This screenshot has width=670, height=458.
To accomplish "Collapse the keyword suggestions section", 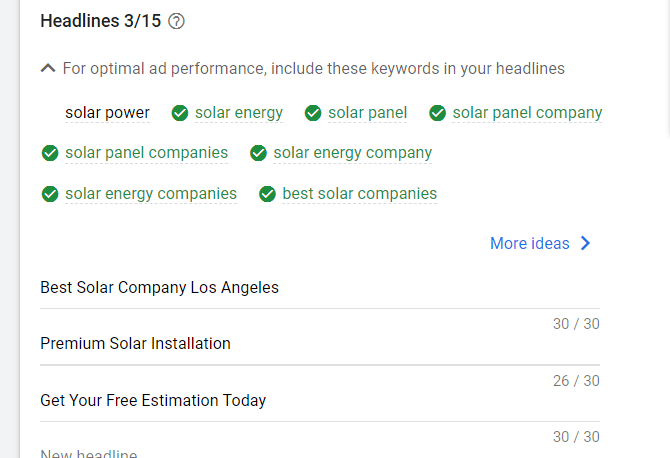I will click(48, 69).
